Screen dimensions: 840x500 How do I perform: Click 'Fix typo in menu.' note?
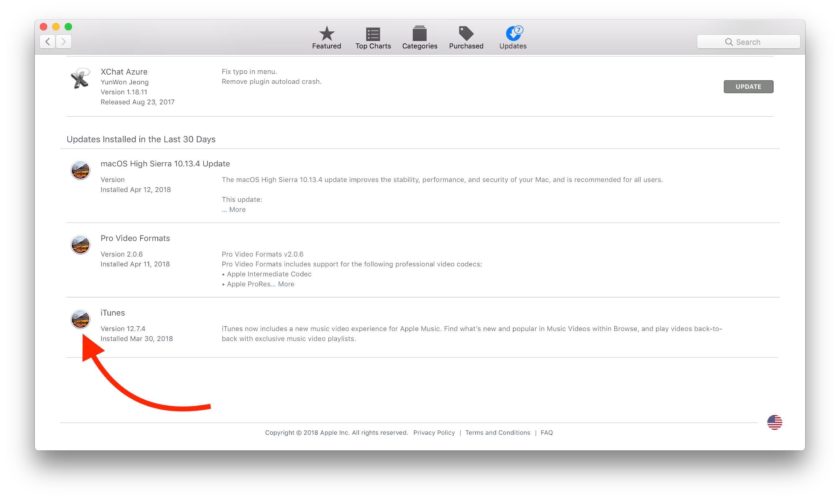[x=249, y=71]
